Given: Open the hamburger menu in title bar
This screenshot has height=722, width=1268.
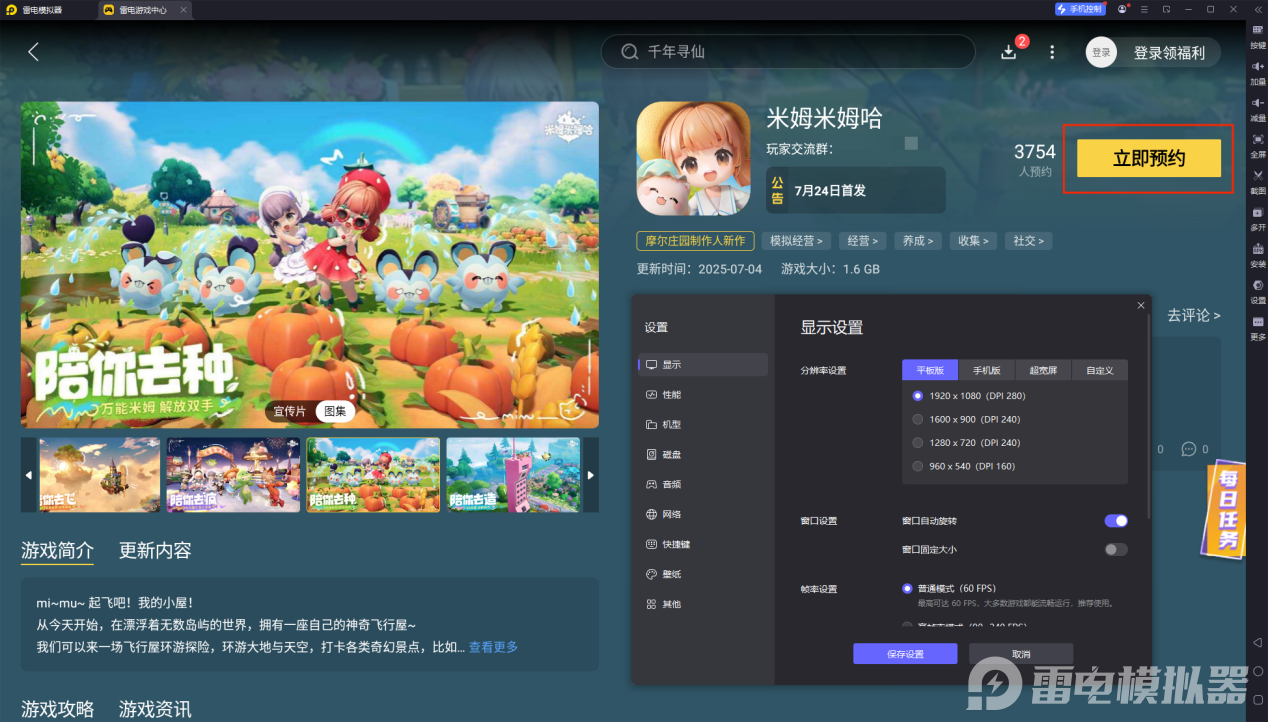Looking at the screenshot, I should tap(1144, 9).
